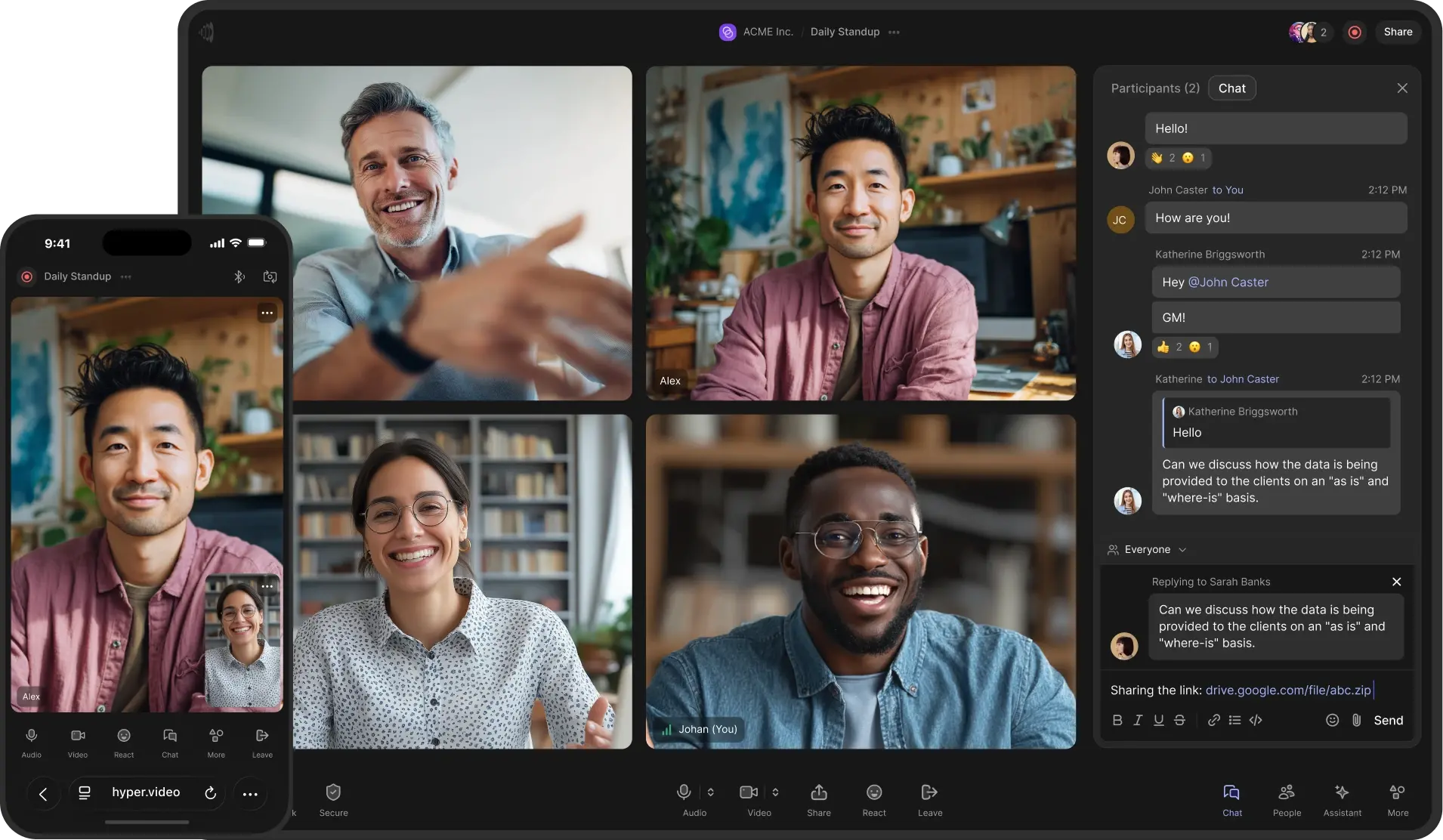Image resolution: width=1443 pixels, height=840 pixels.
Task: Click the message input with the drive link
Action: point(1257,690)
